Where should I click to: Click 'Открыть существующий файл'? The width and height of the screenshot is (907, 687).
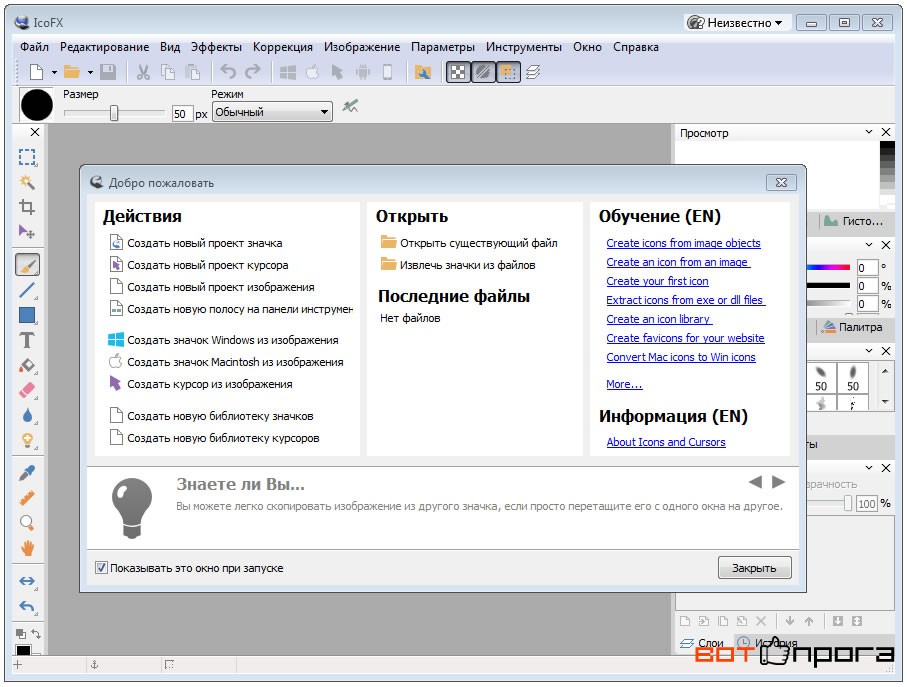(x=469, y=243)
